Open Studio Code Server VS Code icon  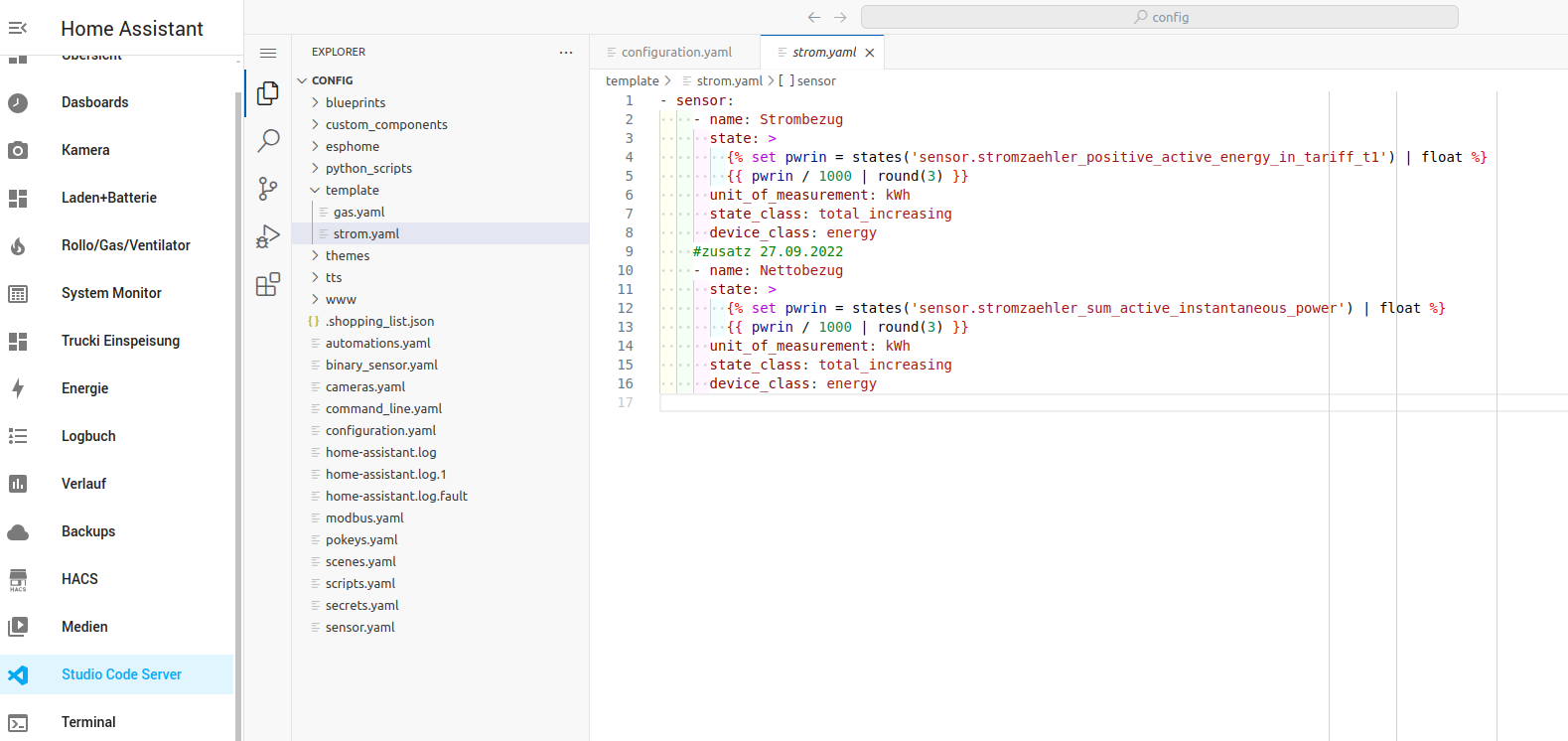18,674
